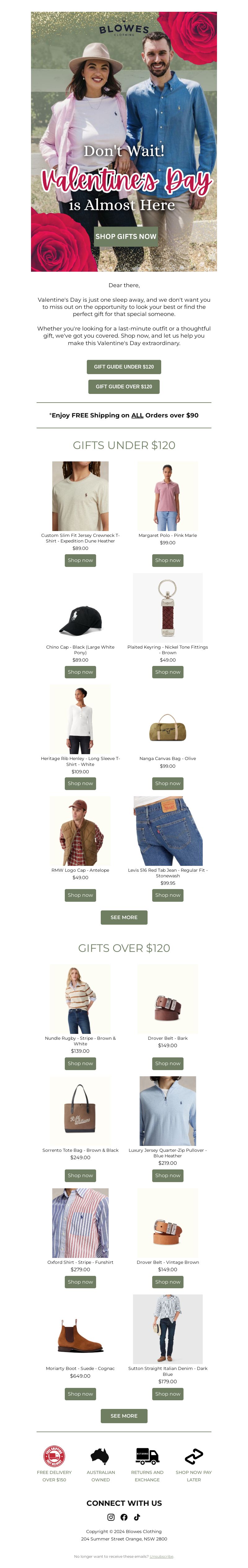Viewport: 248px width, 1568px height.
Task: Click the Australian Owned map icon
Action: (100, 1456)
